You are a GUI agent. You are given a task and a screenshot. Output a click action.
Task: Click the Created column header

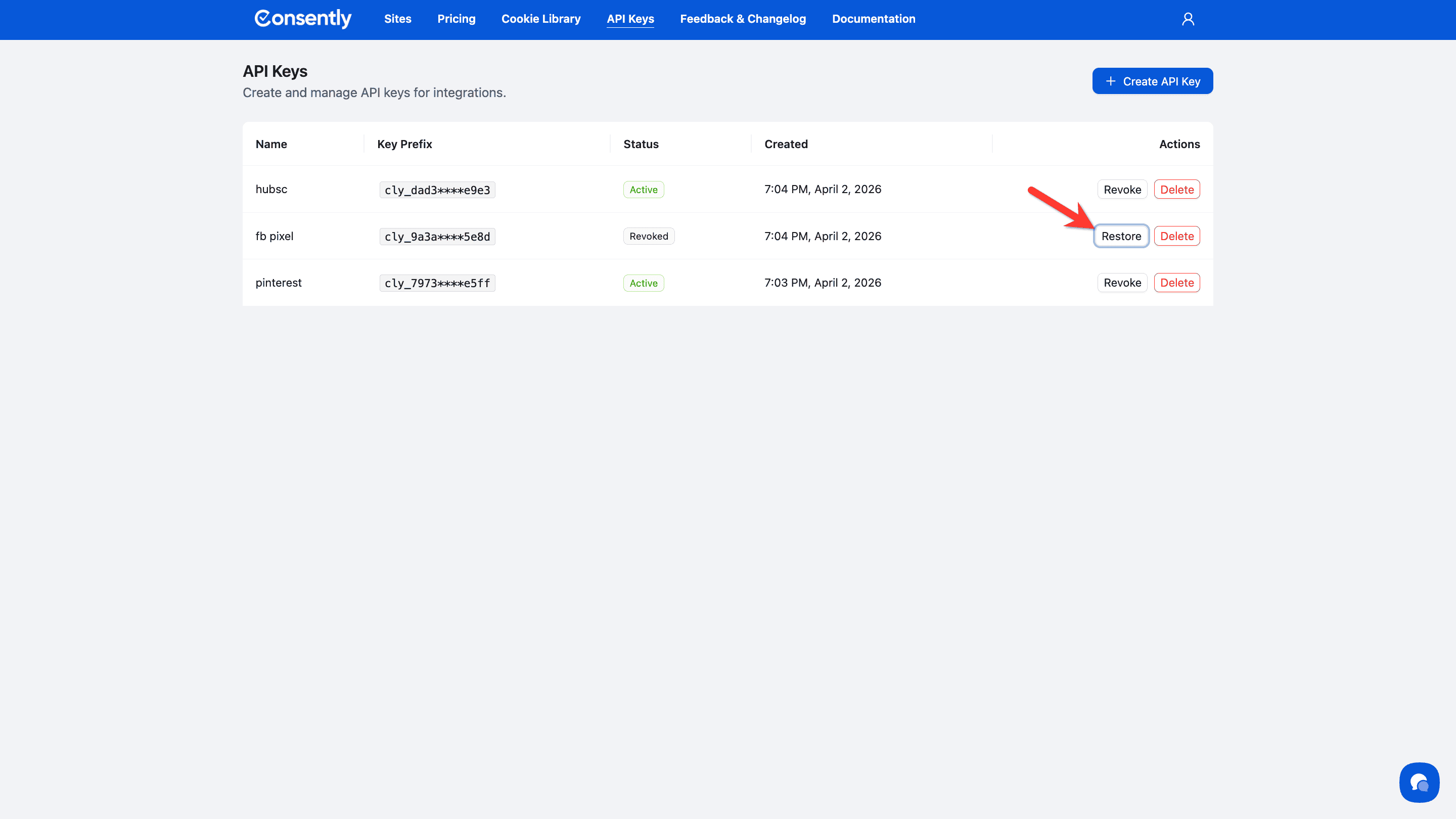click(786, 144)
